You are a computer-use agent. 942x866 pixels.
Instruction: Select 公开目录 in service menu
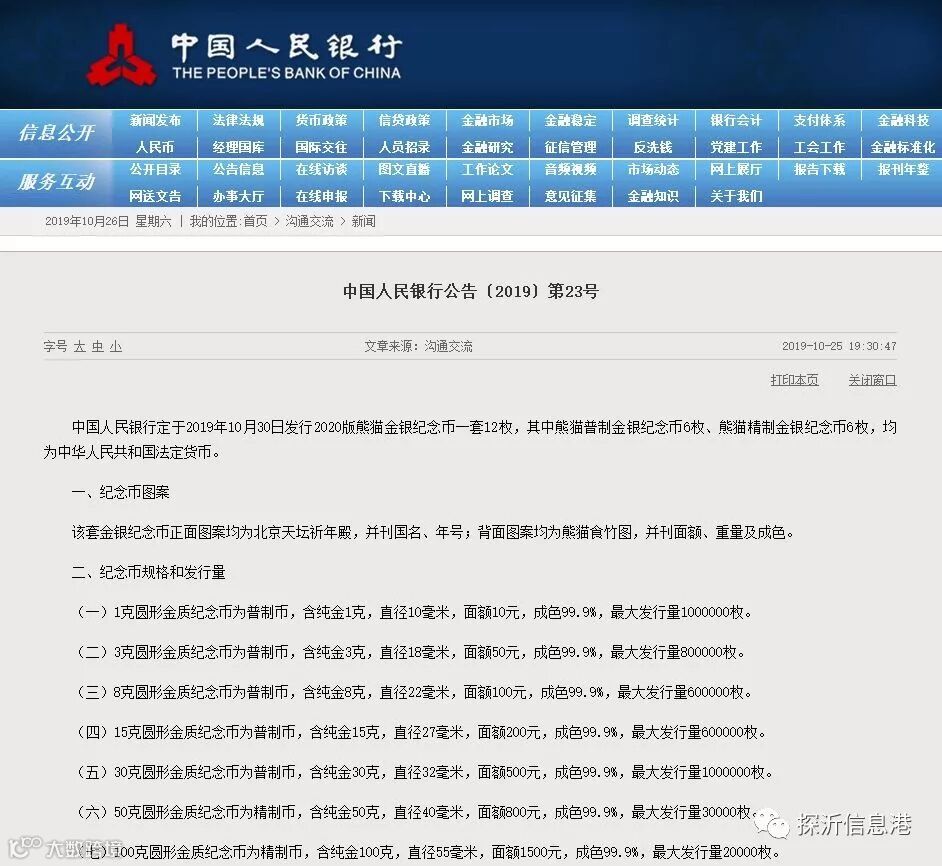(x=155, y=169)
